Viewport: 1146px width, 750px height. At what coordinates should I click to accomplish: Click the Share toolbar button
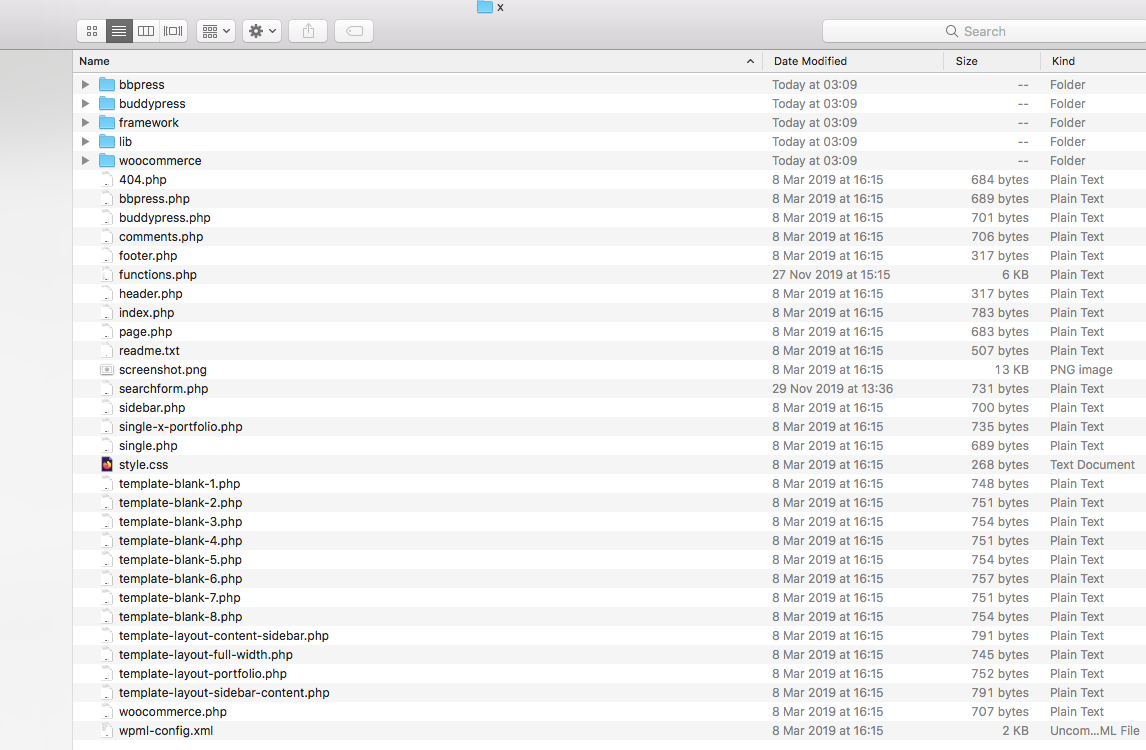pyautogui.click(x=308, y=31)
